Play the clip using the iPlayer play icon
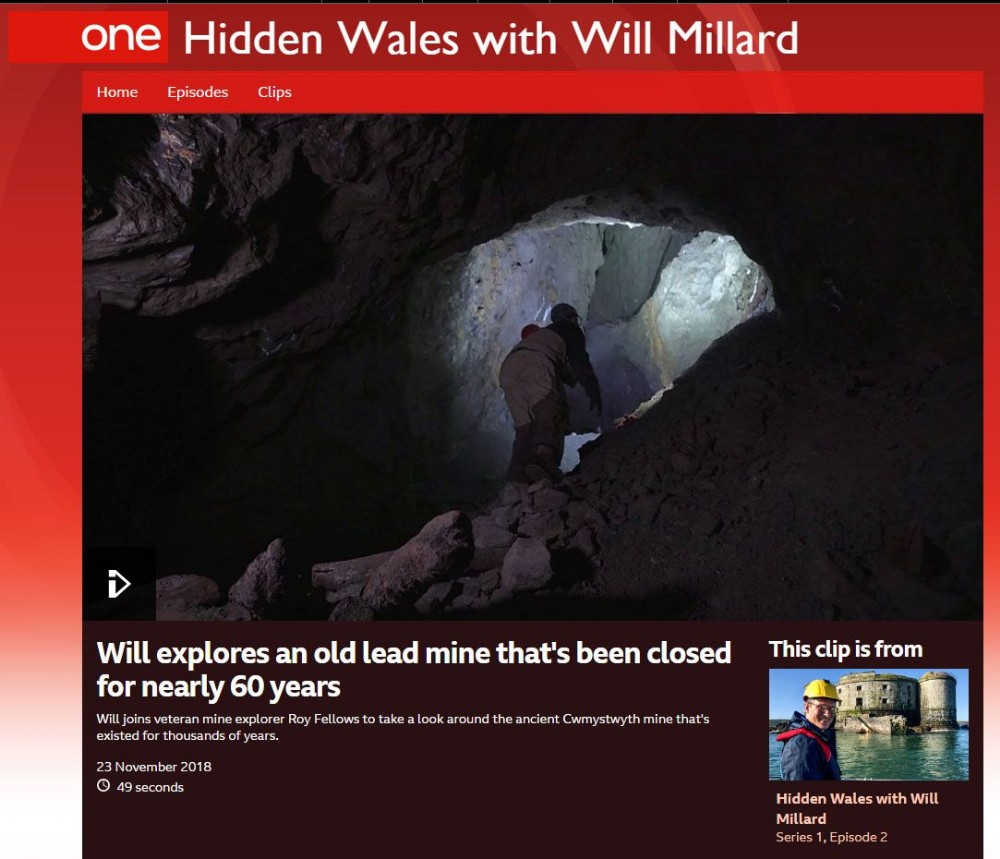This screenshot has width=1000, height=859. (119, 584)
